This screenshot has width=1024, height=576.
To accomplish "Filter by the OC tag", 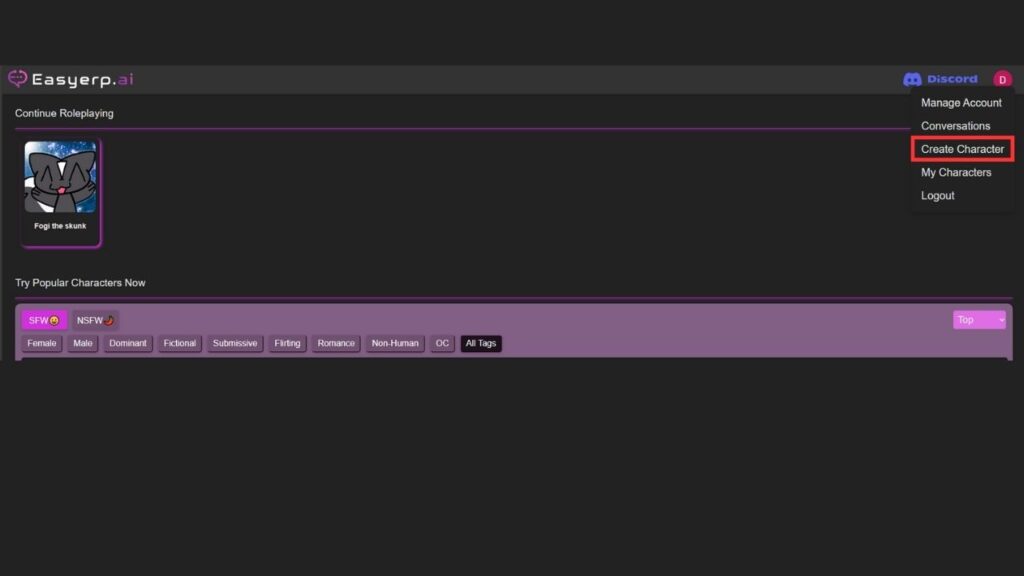I will coord(442,343).
